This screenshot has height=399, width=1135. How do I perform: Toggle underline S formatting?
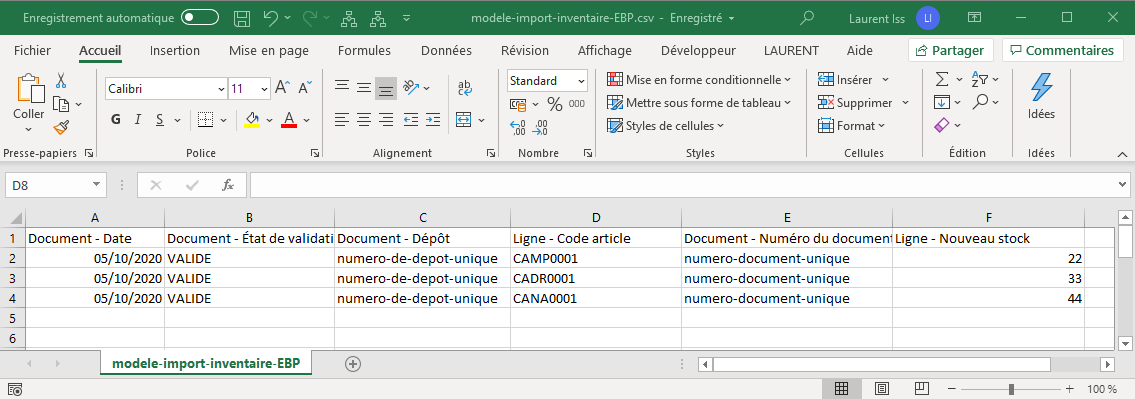[x=159, y=119]
